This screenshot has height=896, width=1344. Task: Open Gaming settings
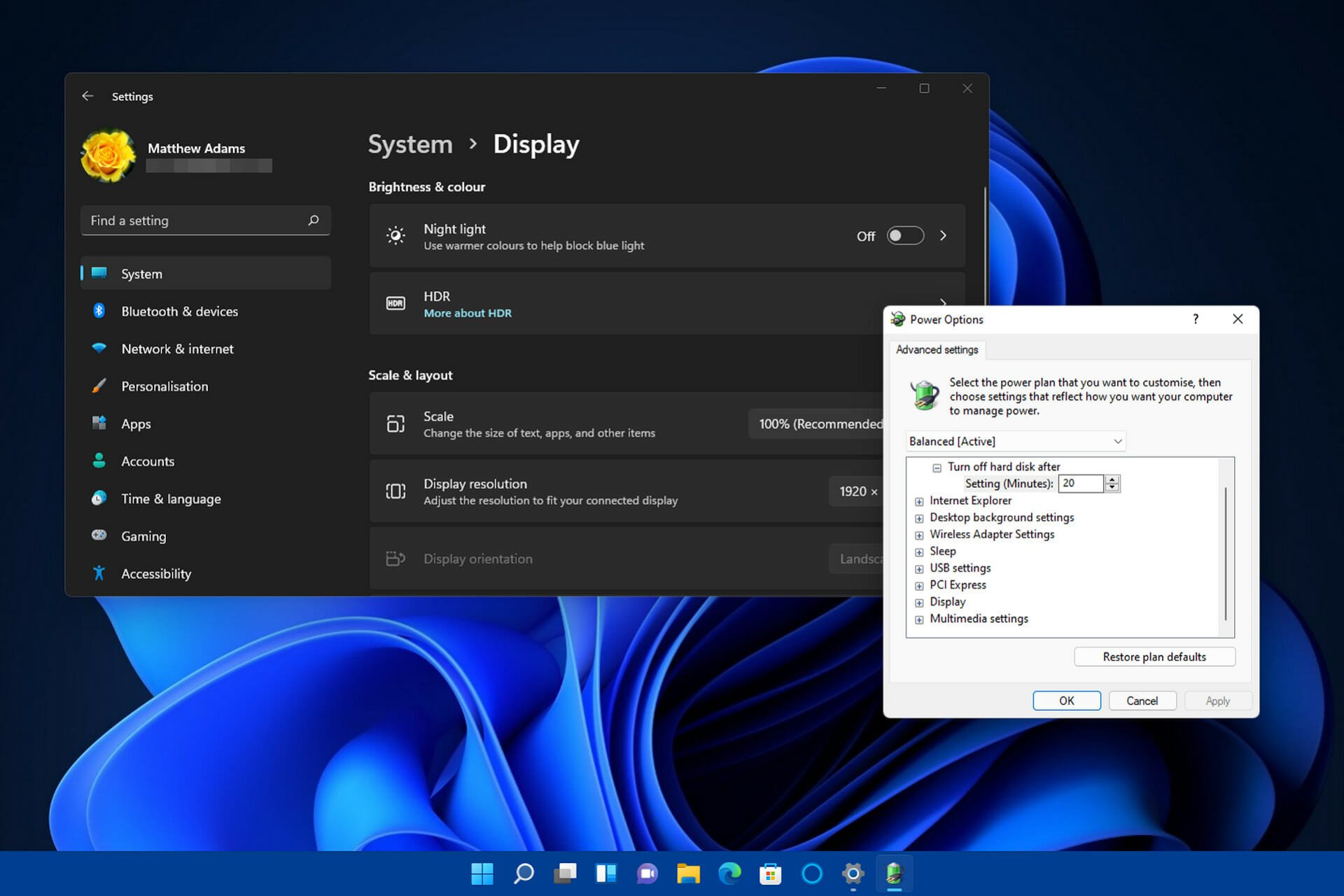(x=144, y=535)
